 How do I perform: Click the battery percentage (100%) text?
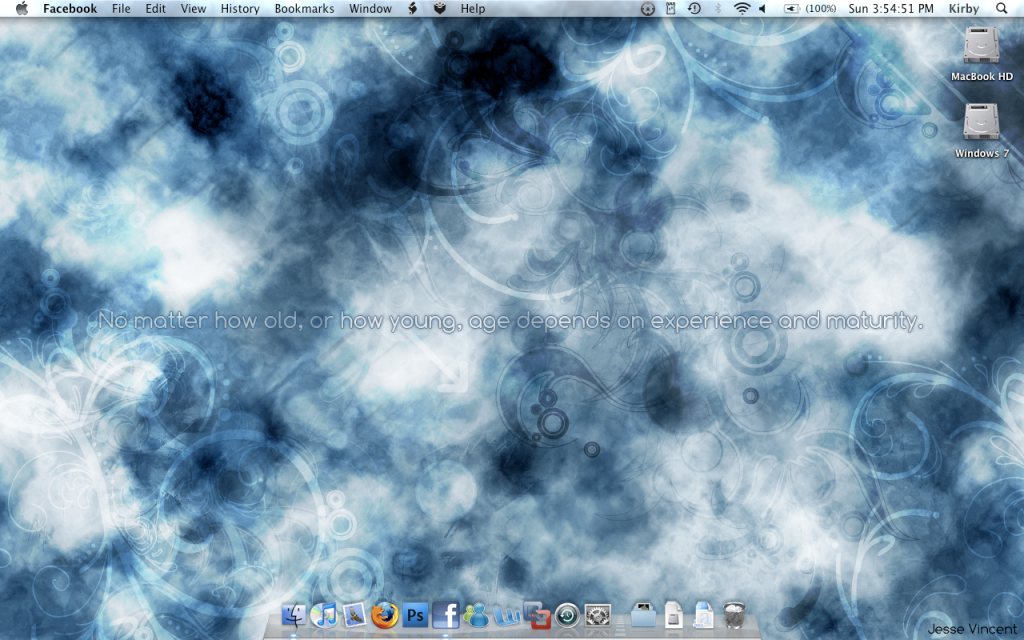click(820, 8)
